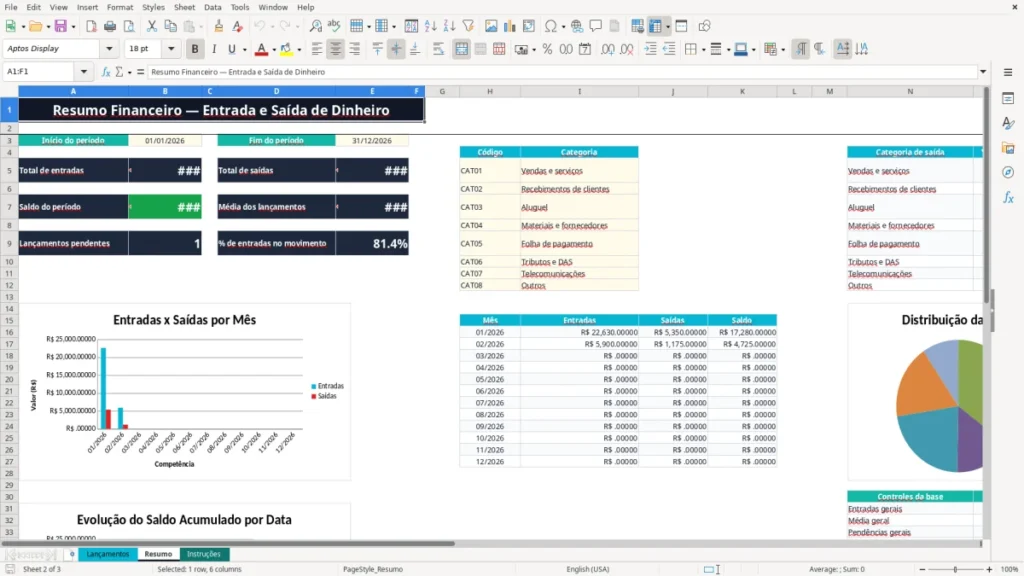Open the Select Function sum dropdown
The height and width of the screenshot is (576, 1024).
(129, 72)
